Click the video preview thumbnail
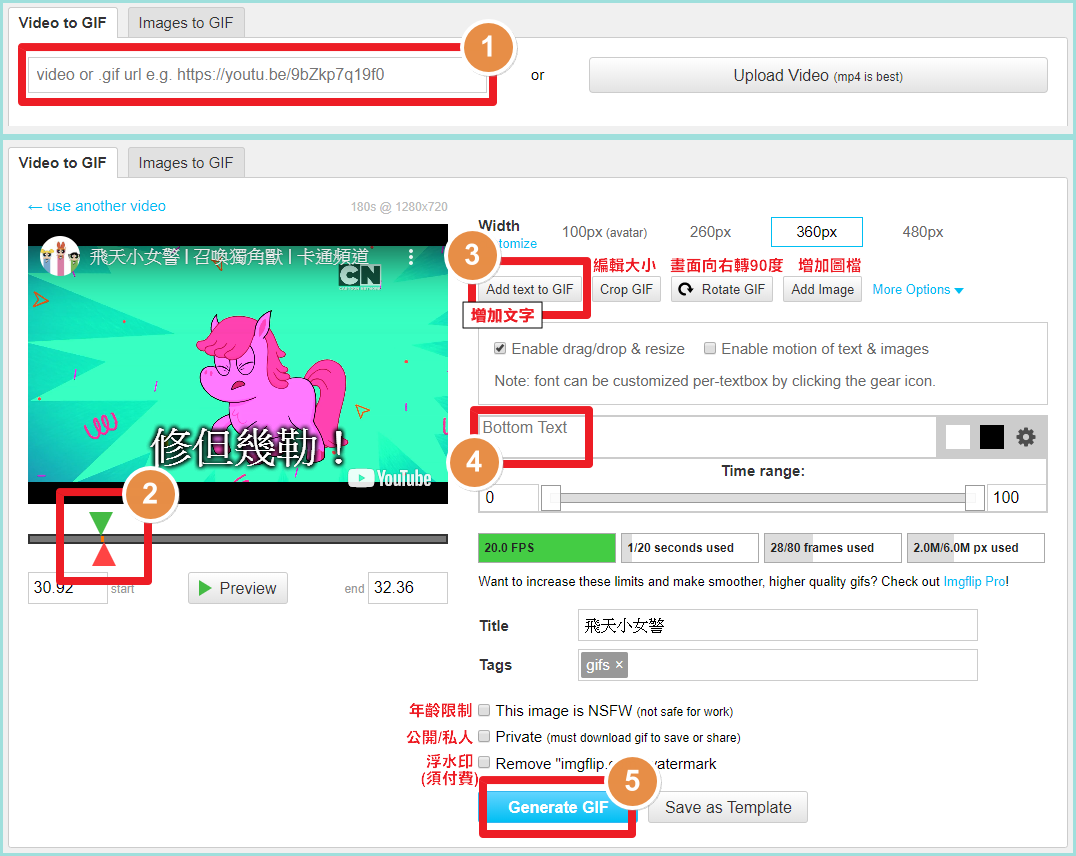Image resolution: width=1076 pixels, height=856 pixels. pyautogui.click(x=237, y=364)
